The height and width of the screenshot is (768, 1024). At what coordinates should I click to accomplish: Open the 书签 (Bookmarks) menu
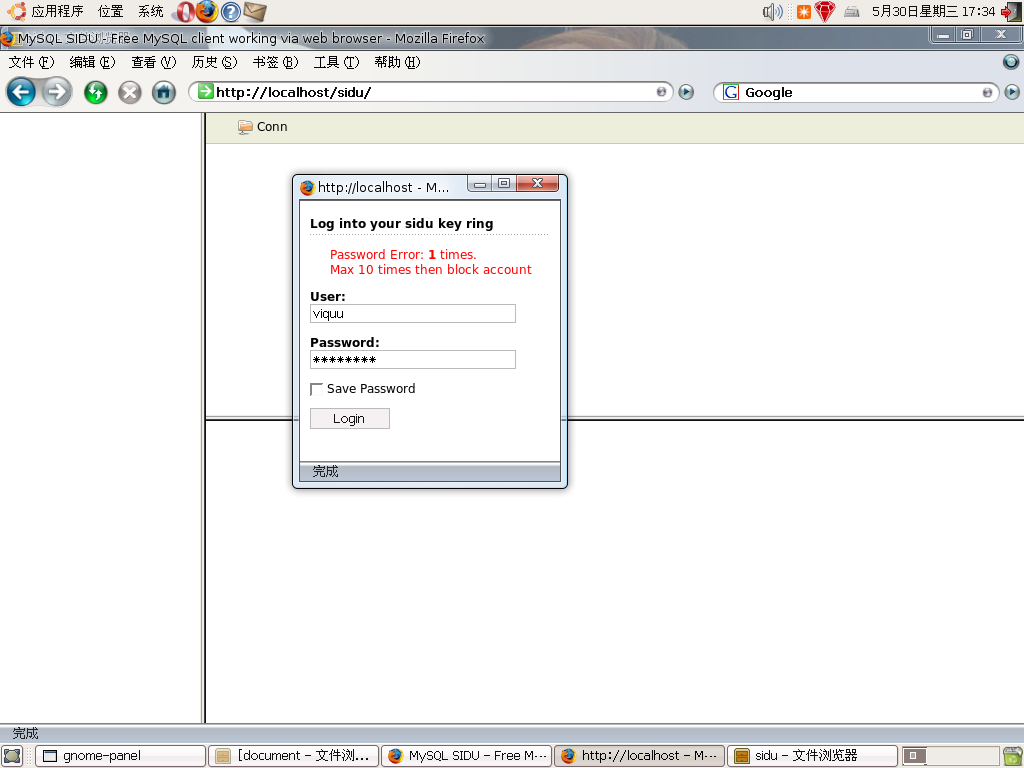274,62
